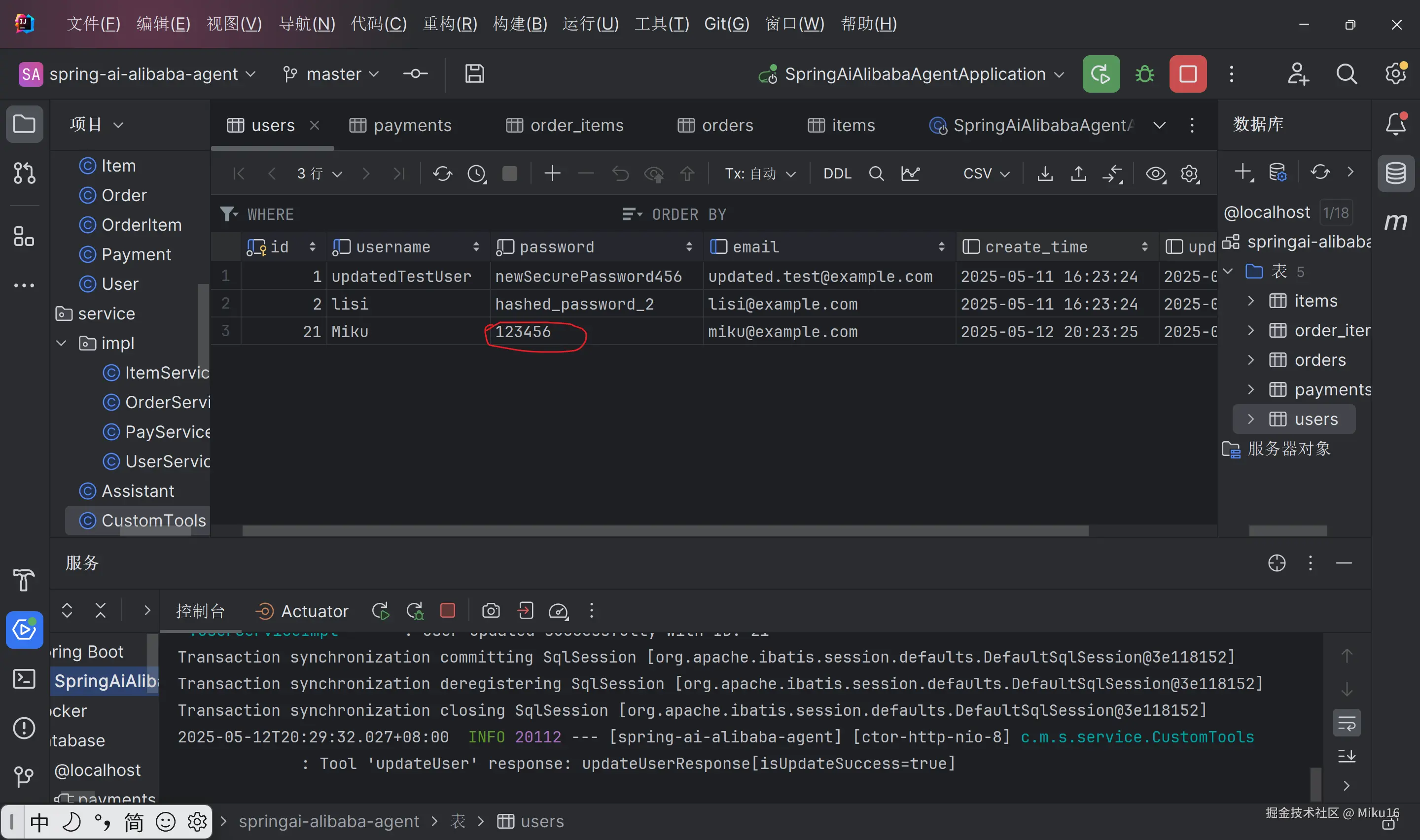Open the Tx auto transaction dropdown
This screenshot has height=840, width=1420.
759,173
